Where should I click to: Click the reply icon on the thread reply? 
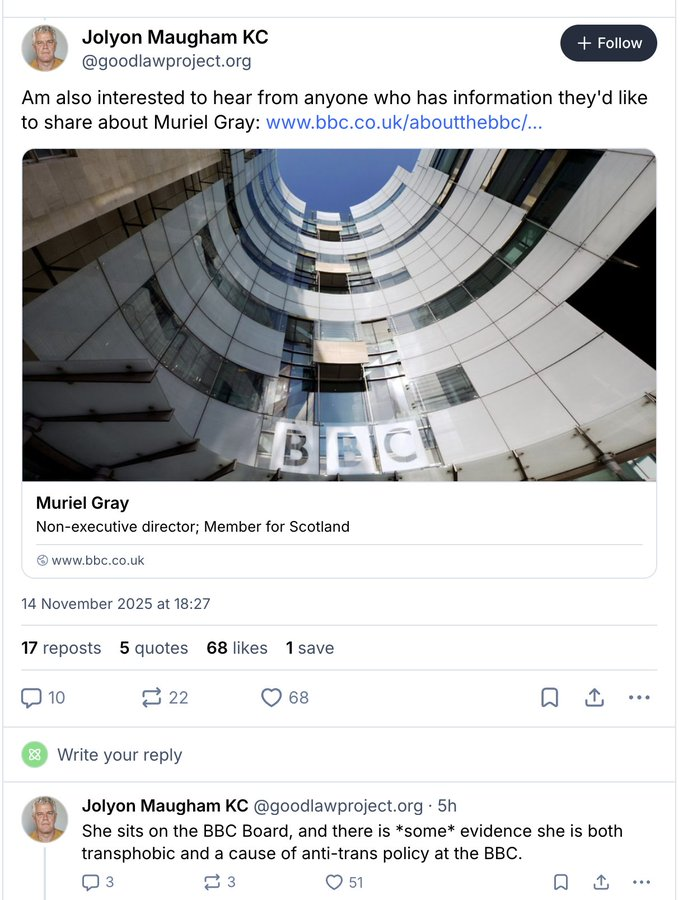(x=91, y=882)
